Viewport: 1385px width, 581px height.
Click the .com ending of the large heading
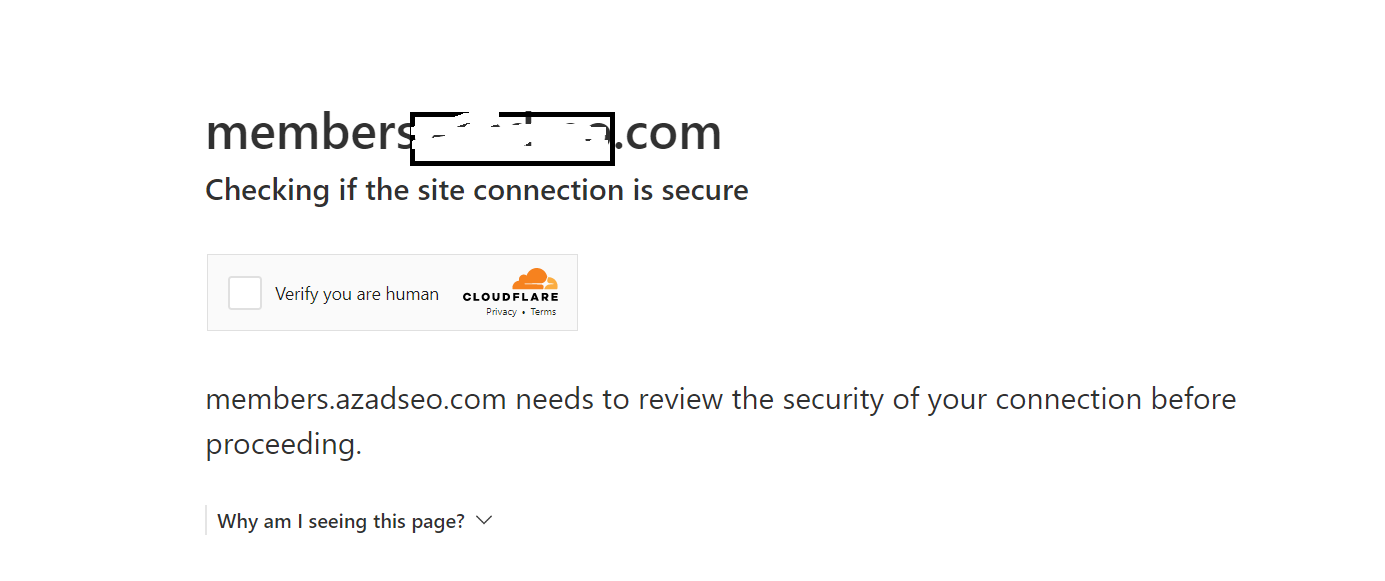click(x=668, y=133)
